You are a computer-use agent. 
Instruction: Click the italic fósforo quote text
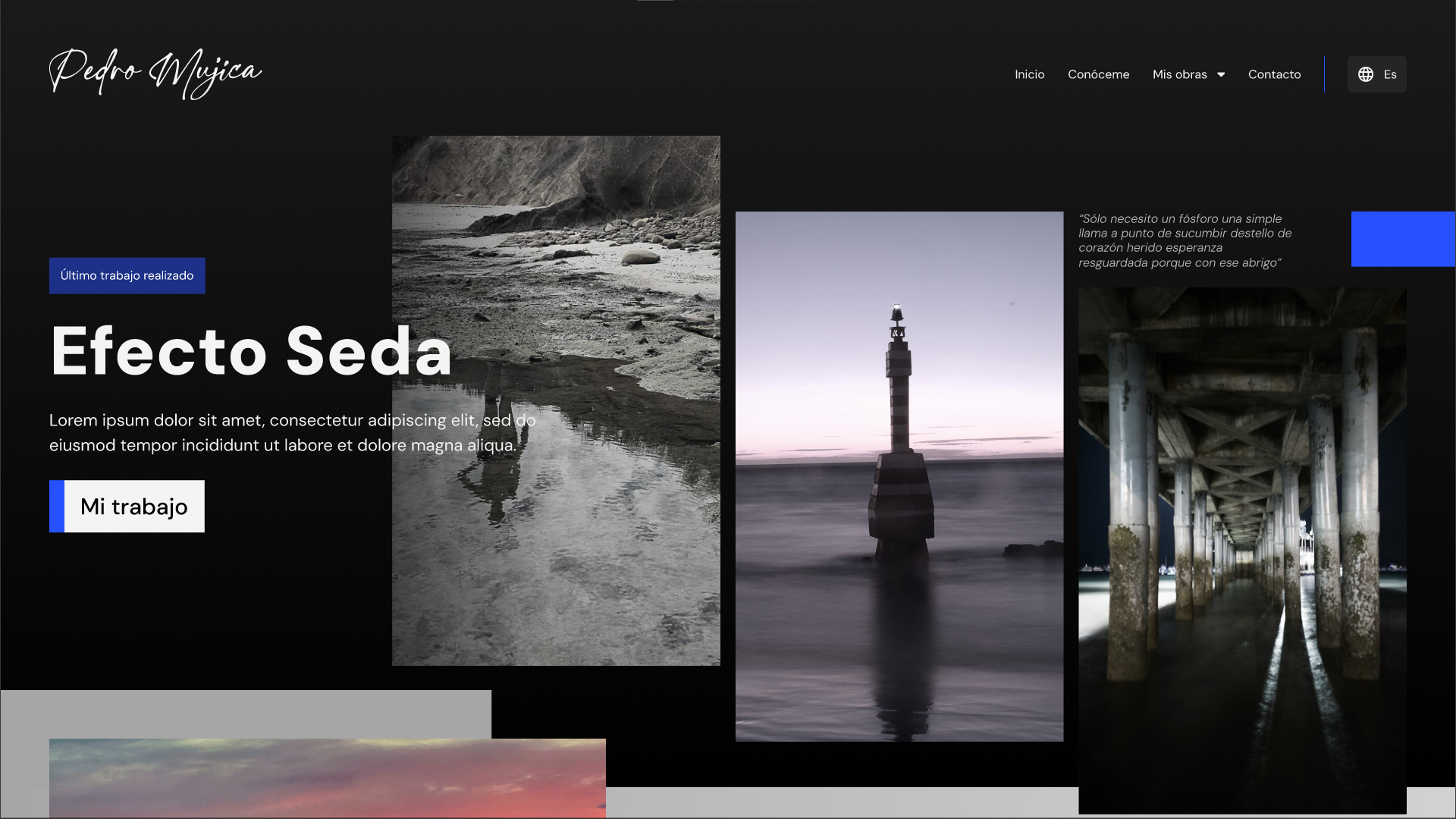pyautogui.click(x=1185, y=240)
